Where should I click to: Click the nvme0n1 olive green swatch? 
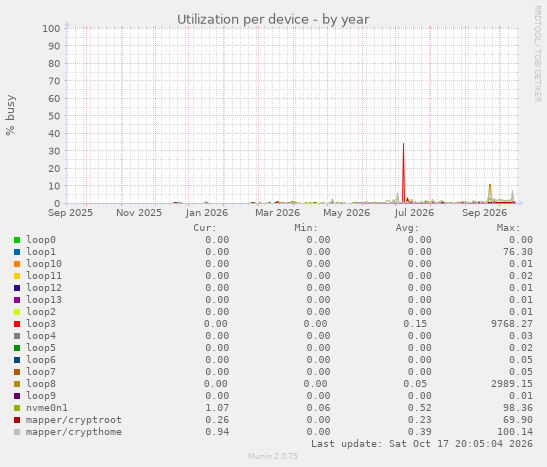coord(17,408)
